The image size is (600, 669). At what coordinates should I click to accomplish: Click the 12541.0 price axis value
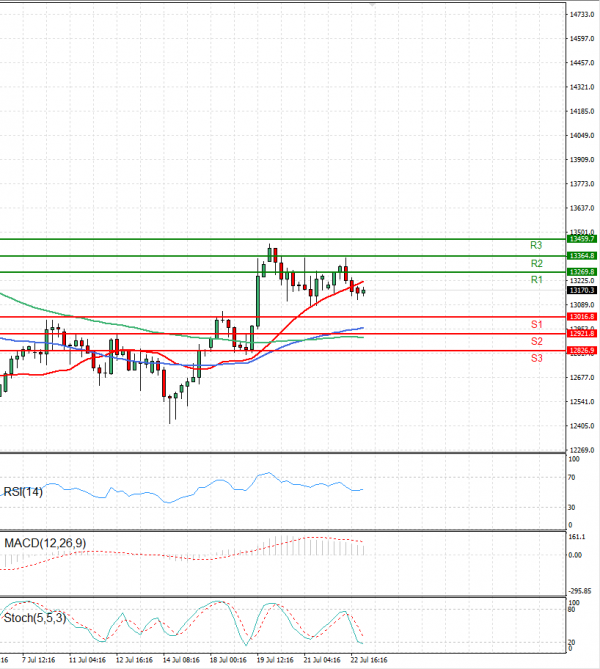pyautogui.click(x=582, y=402)
